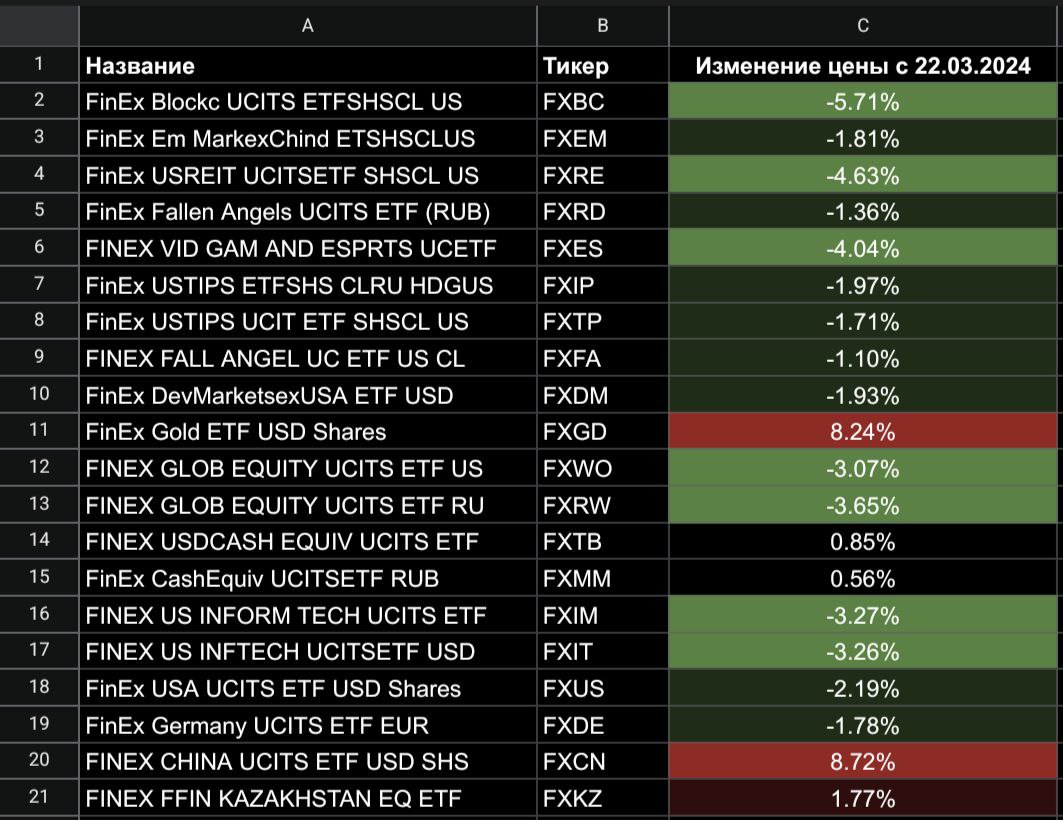Click the "Изменение цены с 22.03.2024" cell
The image size is (1063, 820).
(863, 66)
